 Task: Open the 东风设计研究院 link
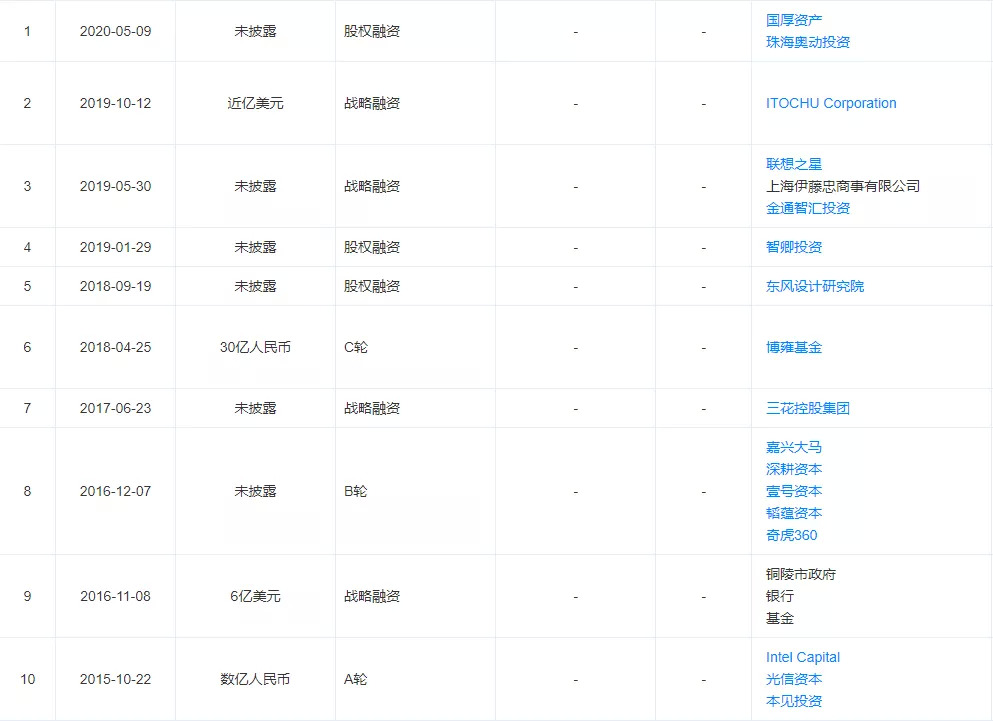814,286
